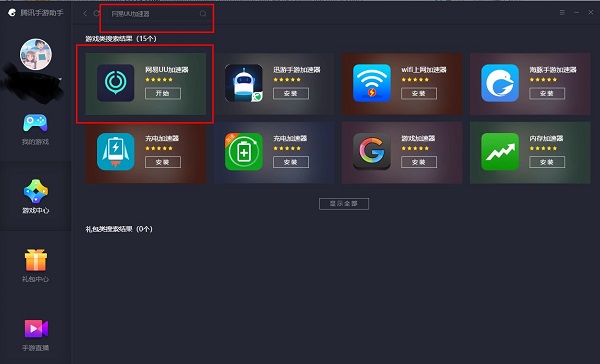
Task: Click the 网易UU加速器 title text
Action: tap(167, 70)
